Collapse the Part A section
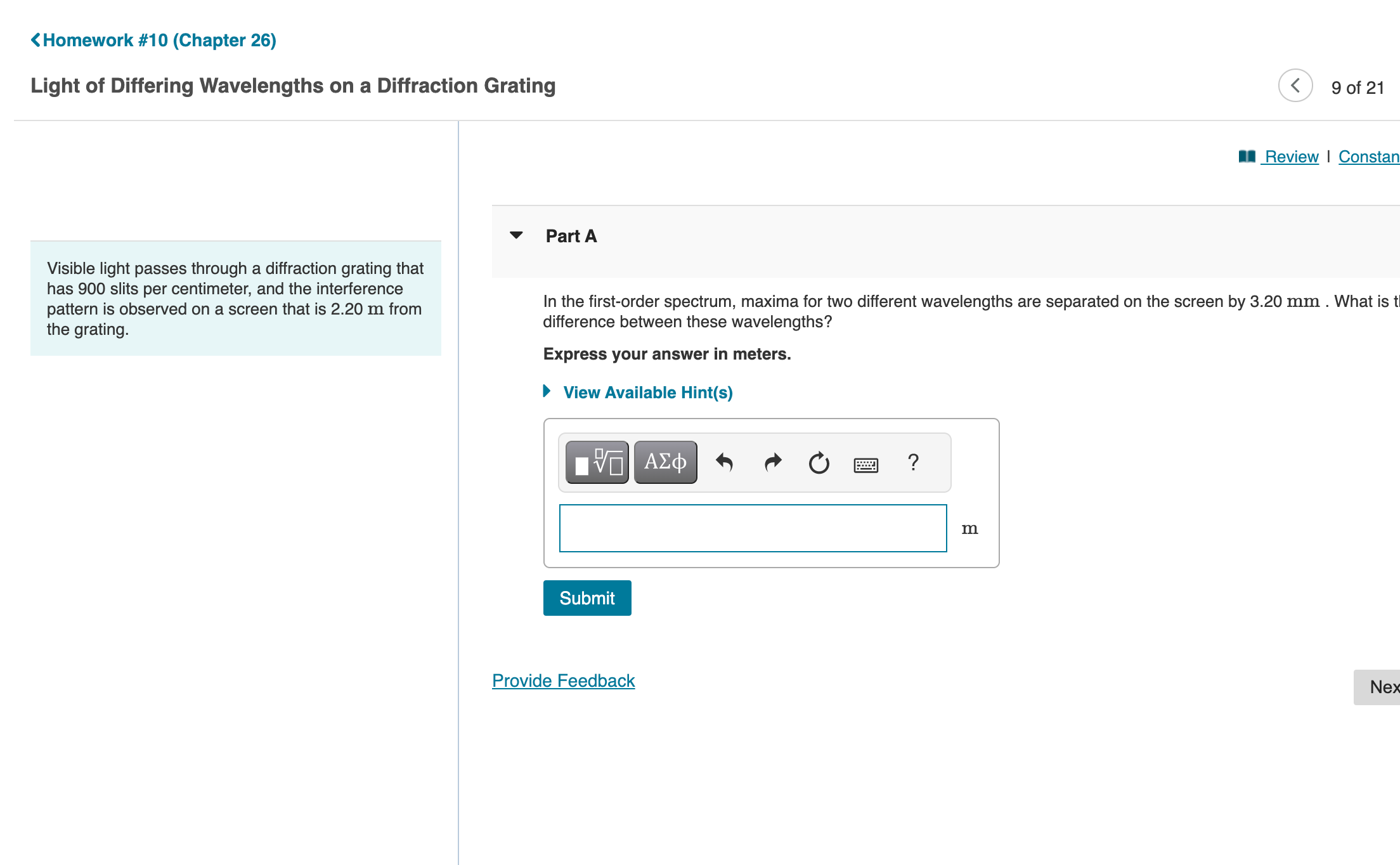This screenshot has height=865, width=1400. coord(516,235)
